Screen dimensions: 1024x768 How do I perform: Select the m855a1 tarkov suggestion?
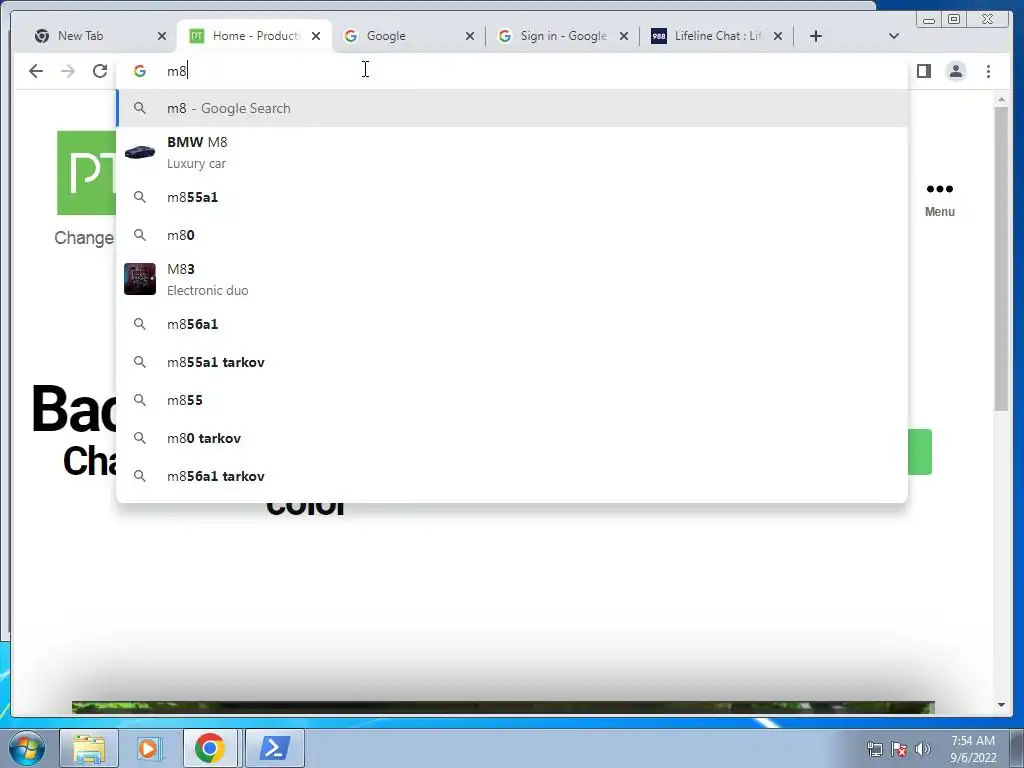pos(512,362)
